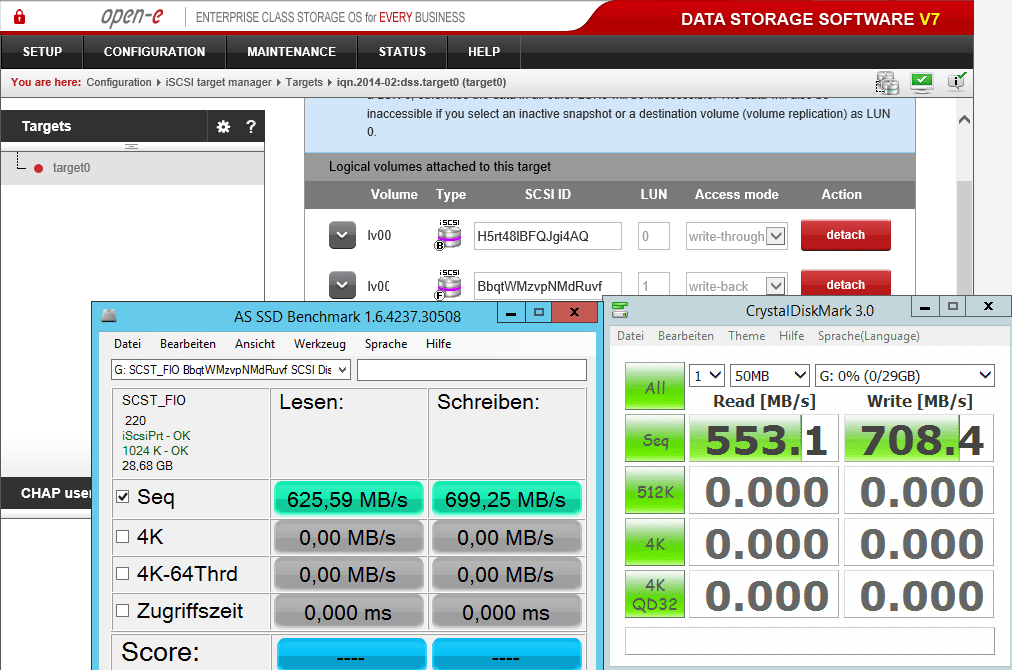Run the Seq test in CrystalDiskMark
This screenshot has height=670, width=1012.
654,439
